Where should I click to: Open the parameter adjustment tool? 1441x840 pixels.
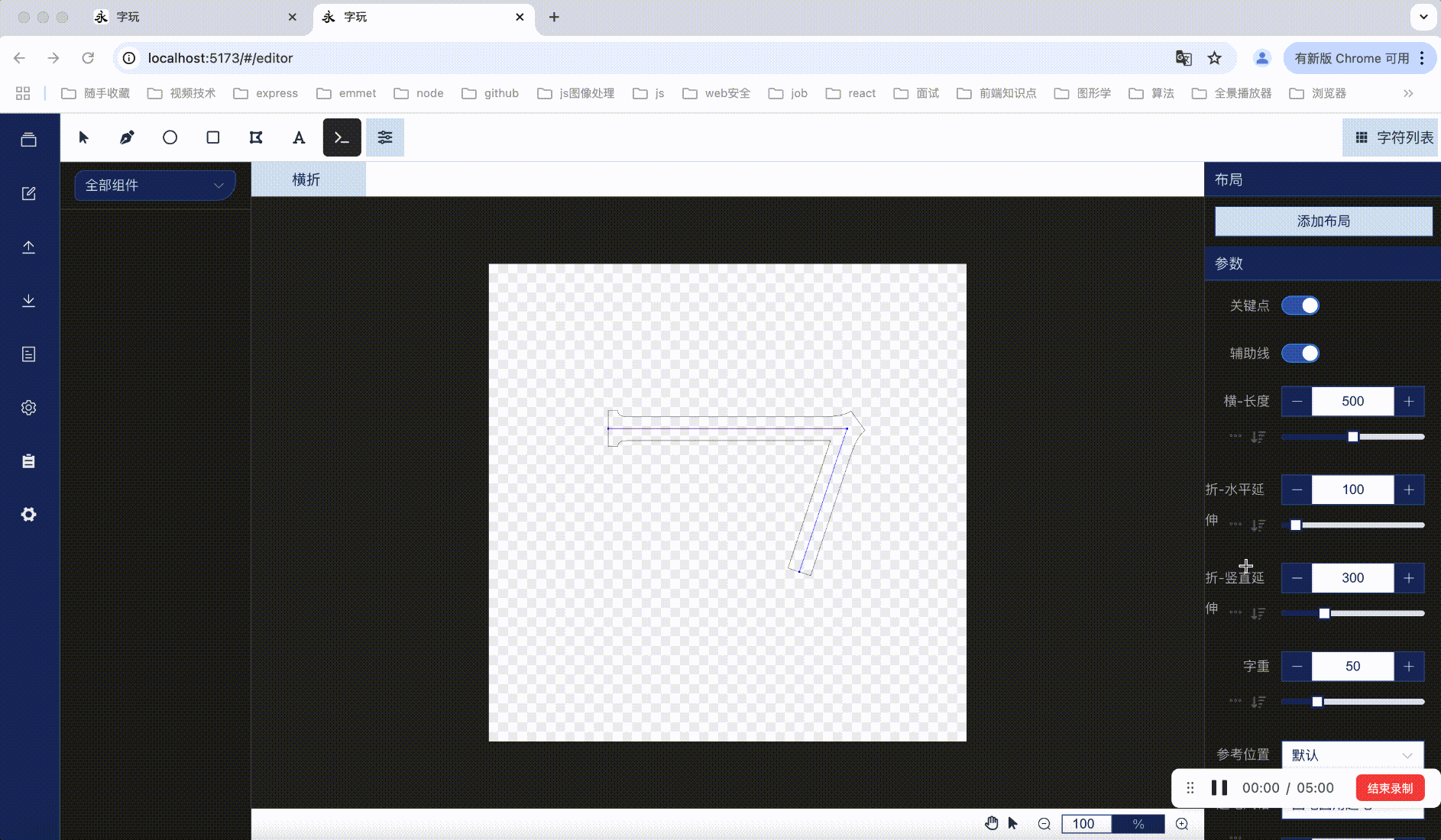pyautogui.click(x=385, y=137)
